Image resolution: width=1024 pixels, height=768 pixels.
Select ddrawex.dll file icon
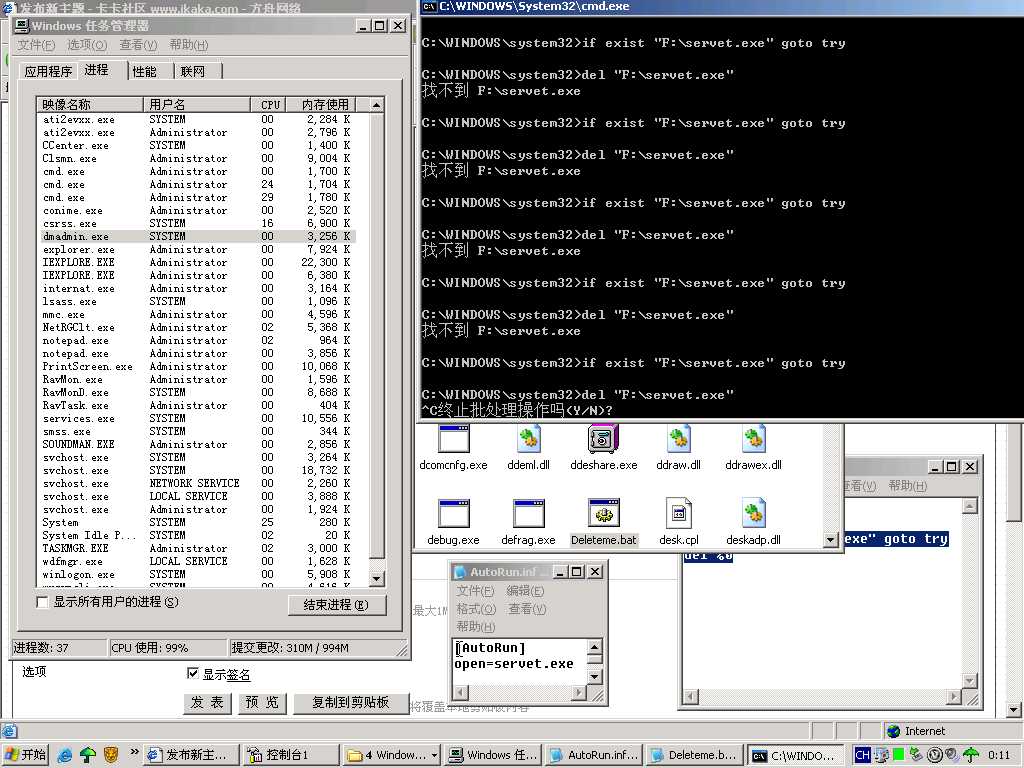click(754, 440)
